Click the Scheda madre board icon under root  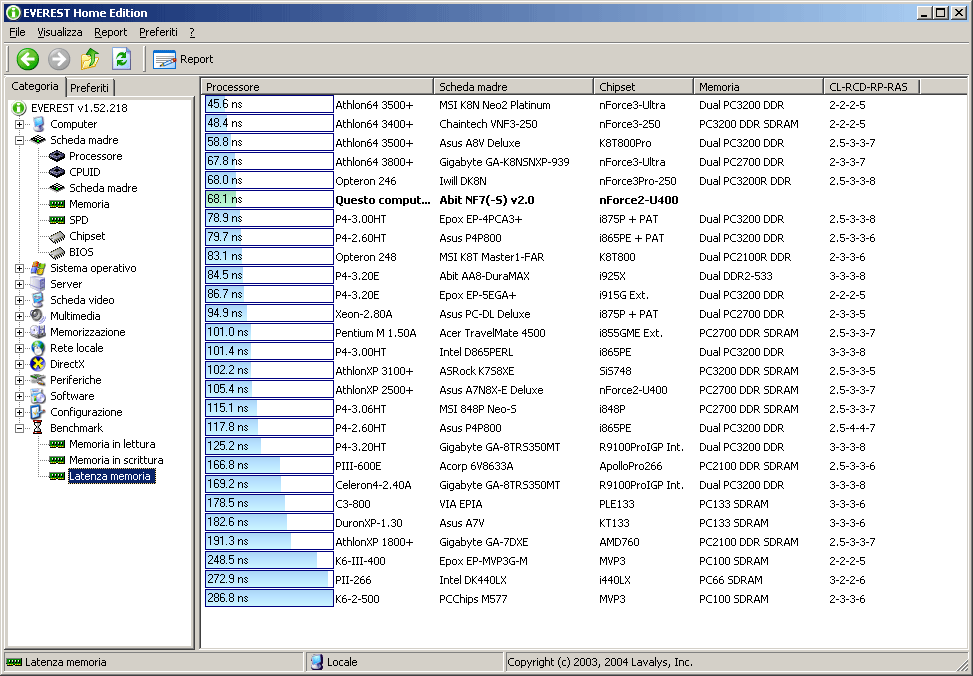(38, 140)
